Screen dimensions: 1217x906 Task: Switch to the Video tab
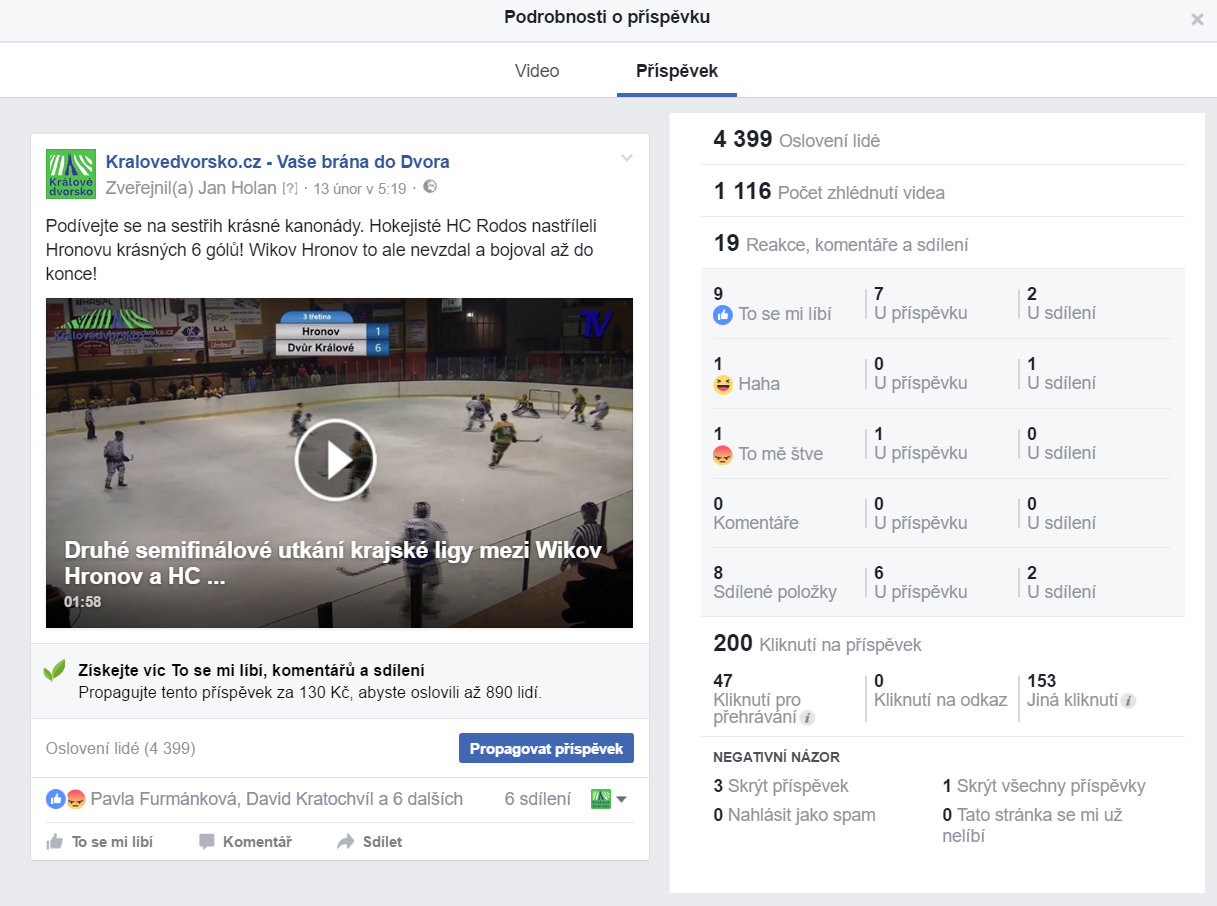(x=537, y=71)
